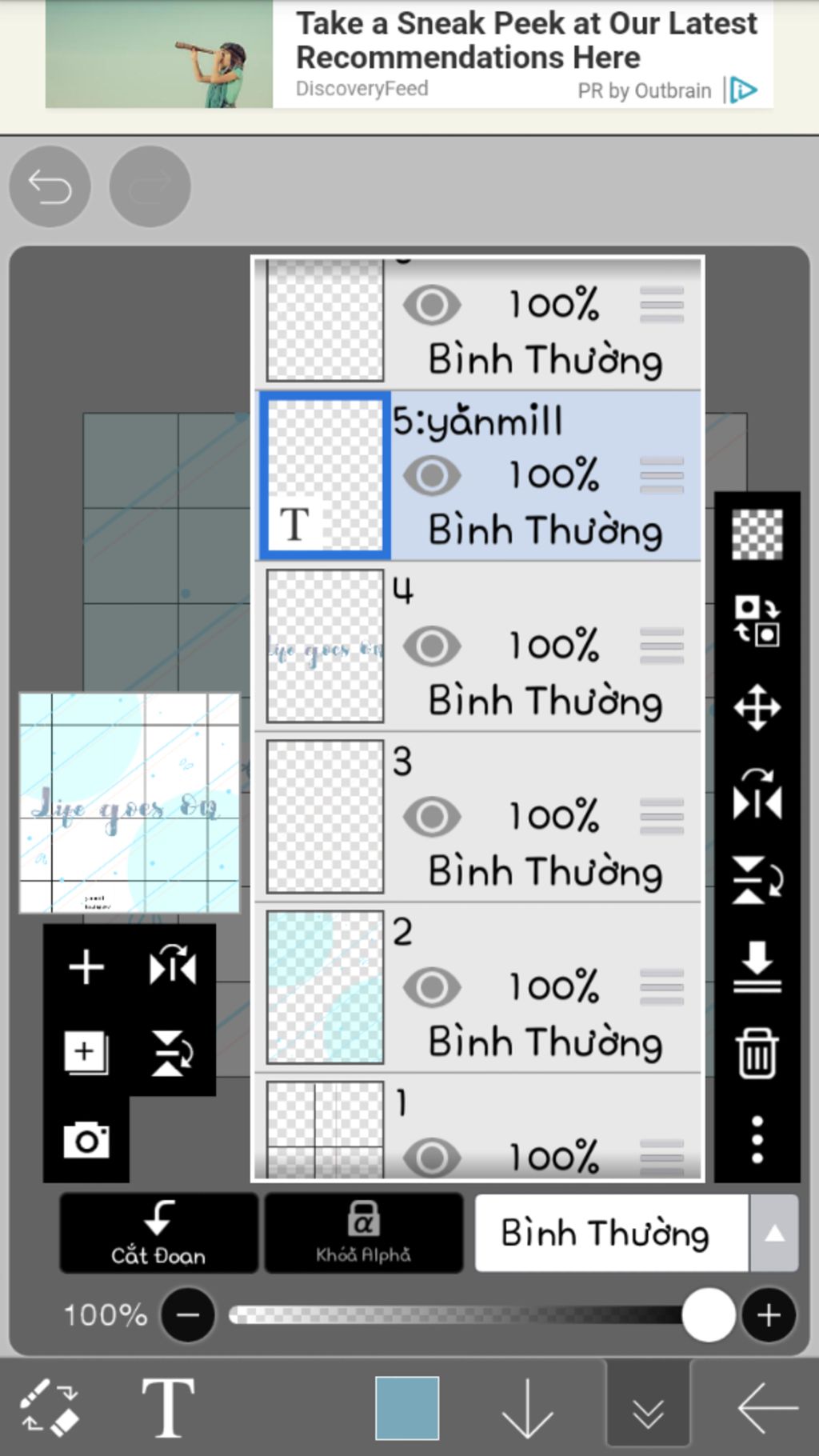Open the three-dot more options menu
The width and height of the screenshot is (819, 1456).
pos(757,1139)
